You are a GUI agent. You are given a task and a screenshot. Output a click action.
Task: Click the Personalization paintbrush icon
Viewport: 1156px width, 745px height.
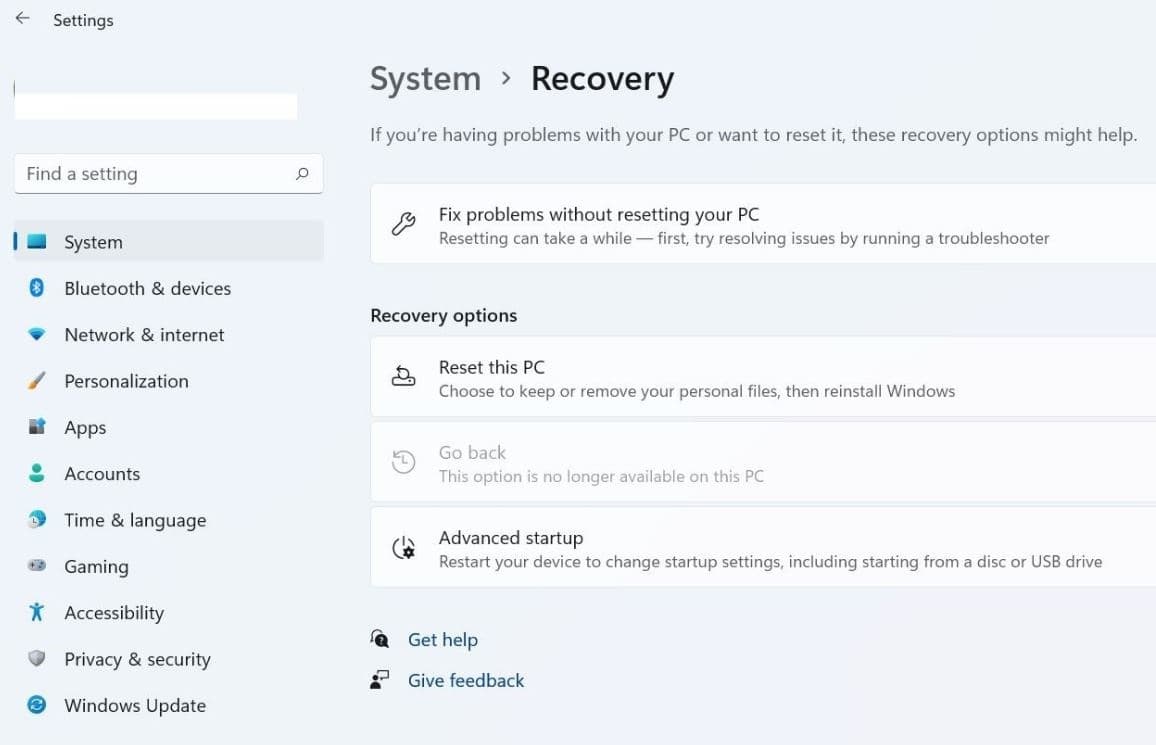(x=37, y=381)
